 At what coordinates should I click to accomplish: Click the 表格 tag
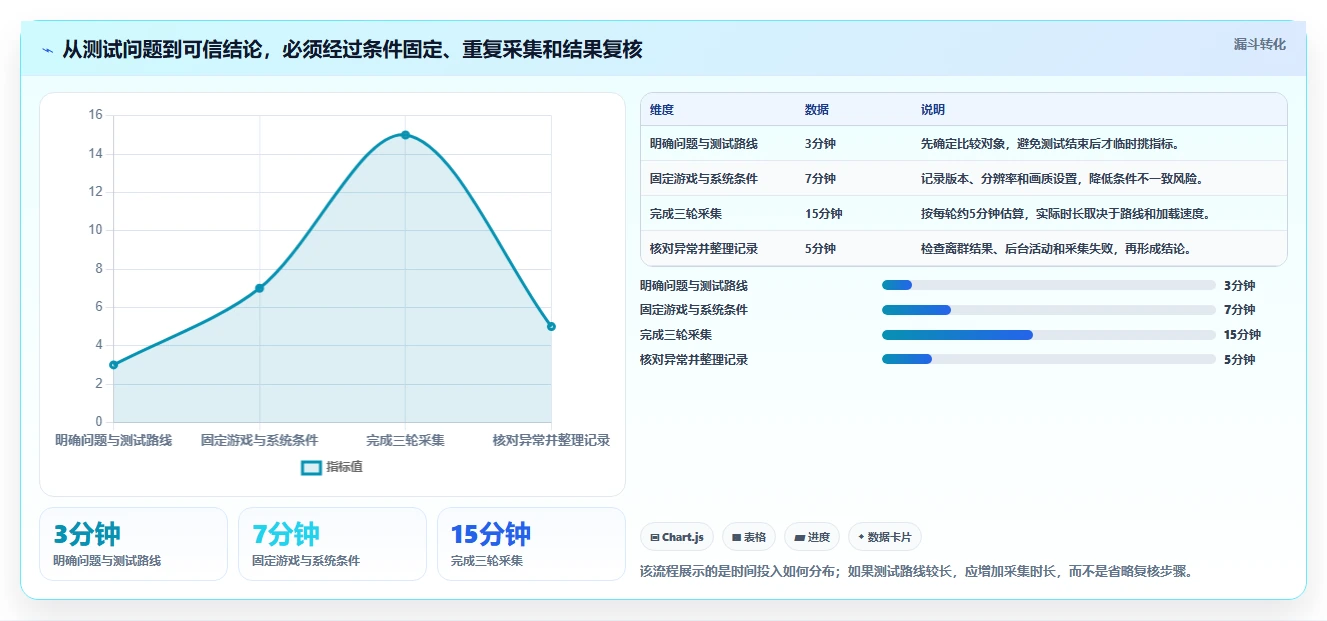(749, 537)
